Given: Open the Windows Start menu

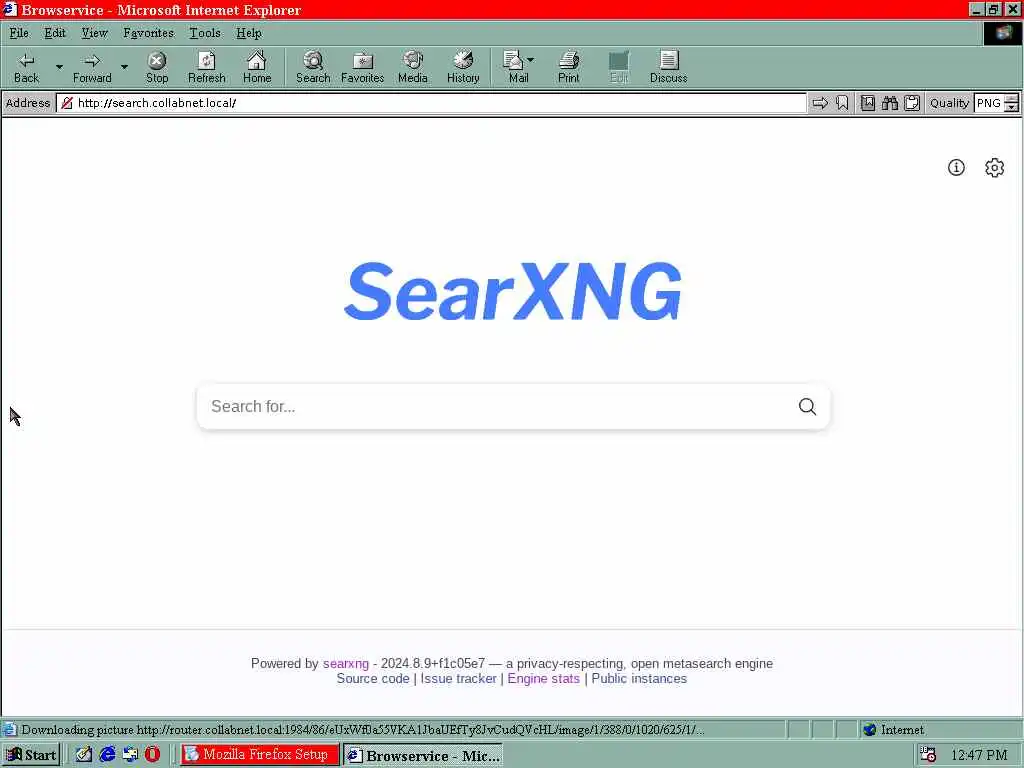Looking at the screenshot, I should (31, 755).
